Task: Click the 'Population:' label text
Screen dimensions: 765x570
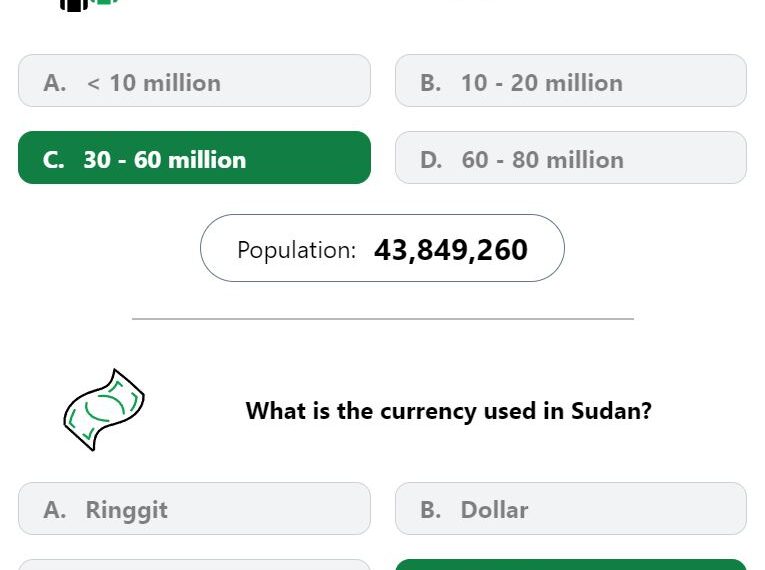Action: (x=297, y=250)
